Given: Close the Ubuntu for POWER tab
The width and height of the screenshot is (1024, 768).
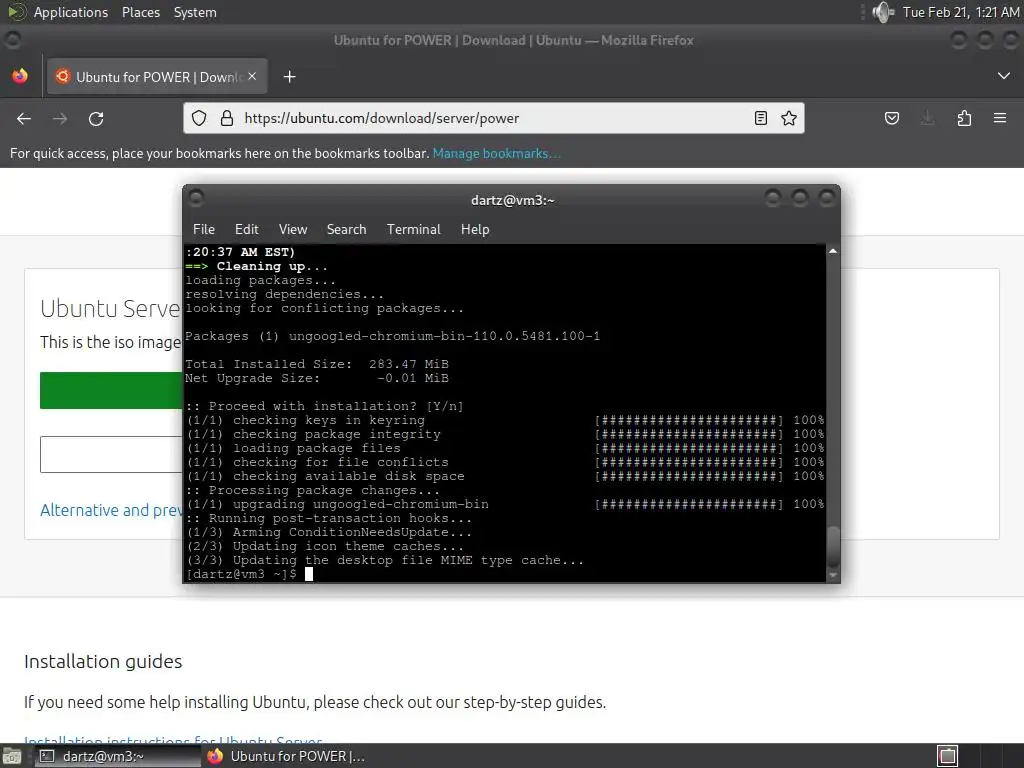Looking at the screenshot, I should (252, 76).
